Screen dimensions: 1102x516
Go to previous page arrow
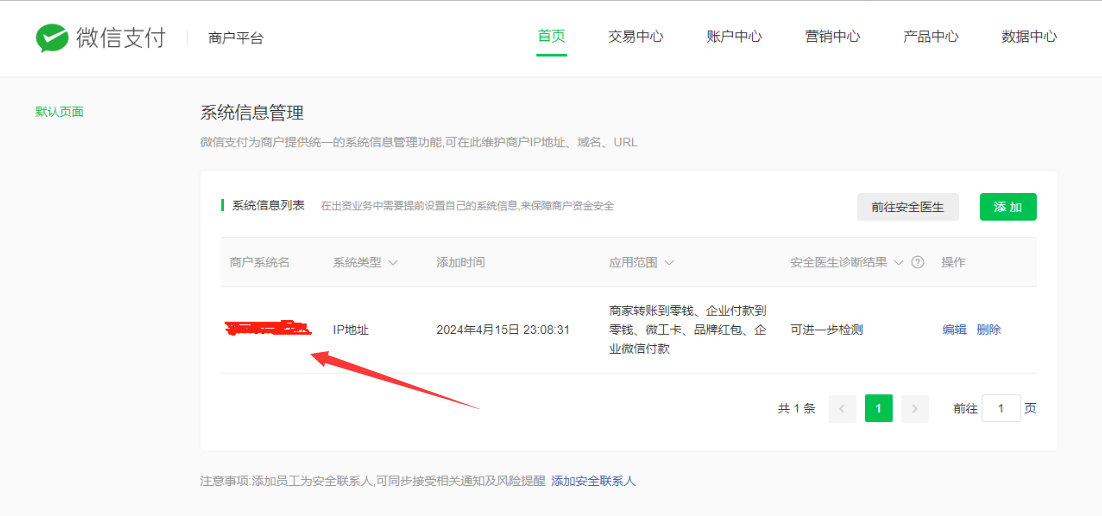click(x=842, y=408)
